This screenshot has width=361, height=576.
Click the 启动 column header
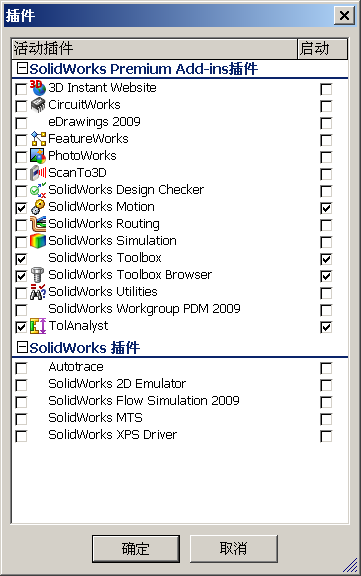[322, 48]
